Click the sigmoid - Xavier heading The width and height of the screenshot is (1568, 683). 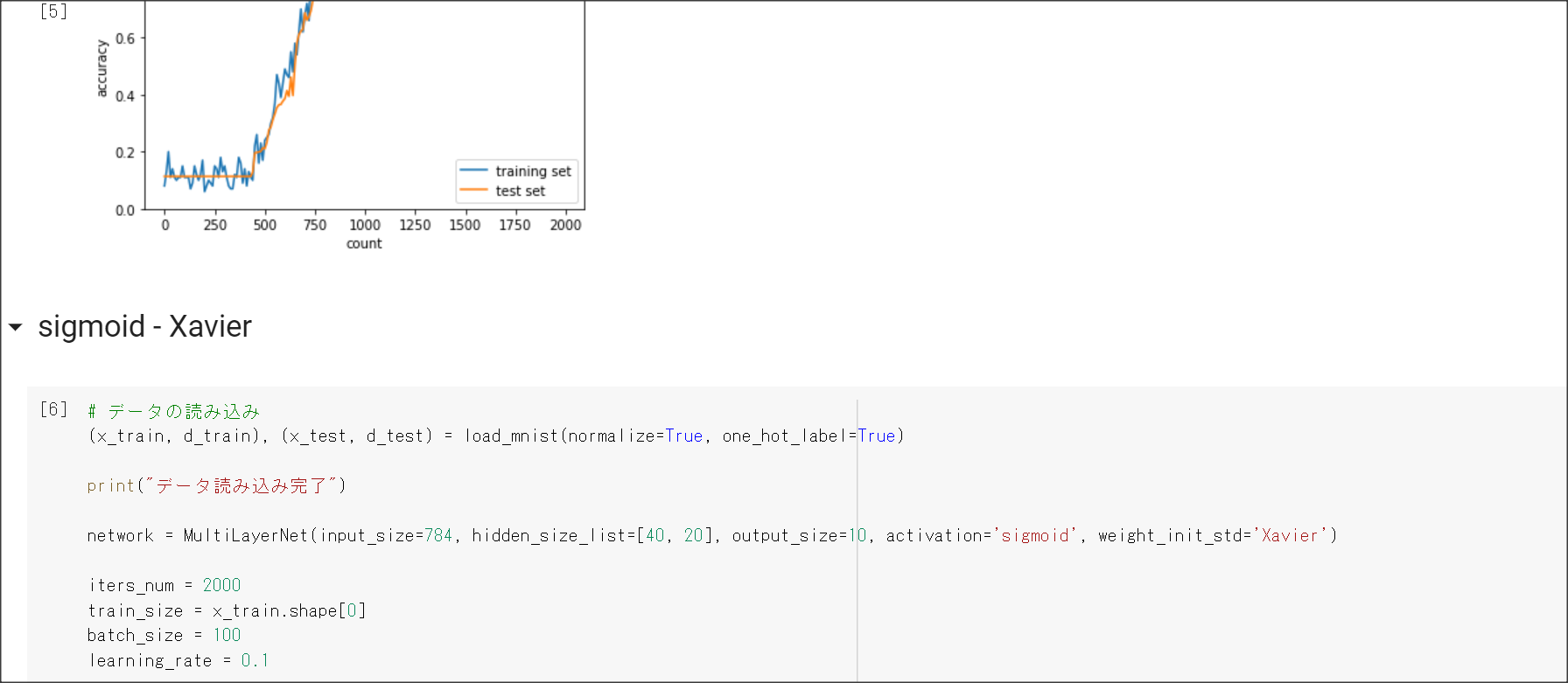145,326
